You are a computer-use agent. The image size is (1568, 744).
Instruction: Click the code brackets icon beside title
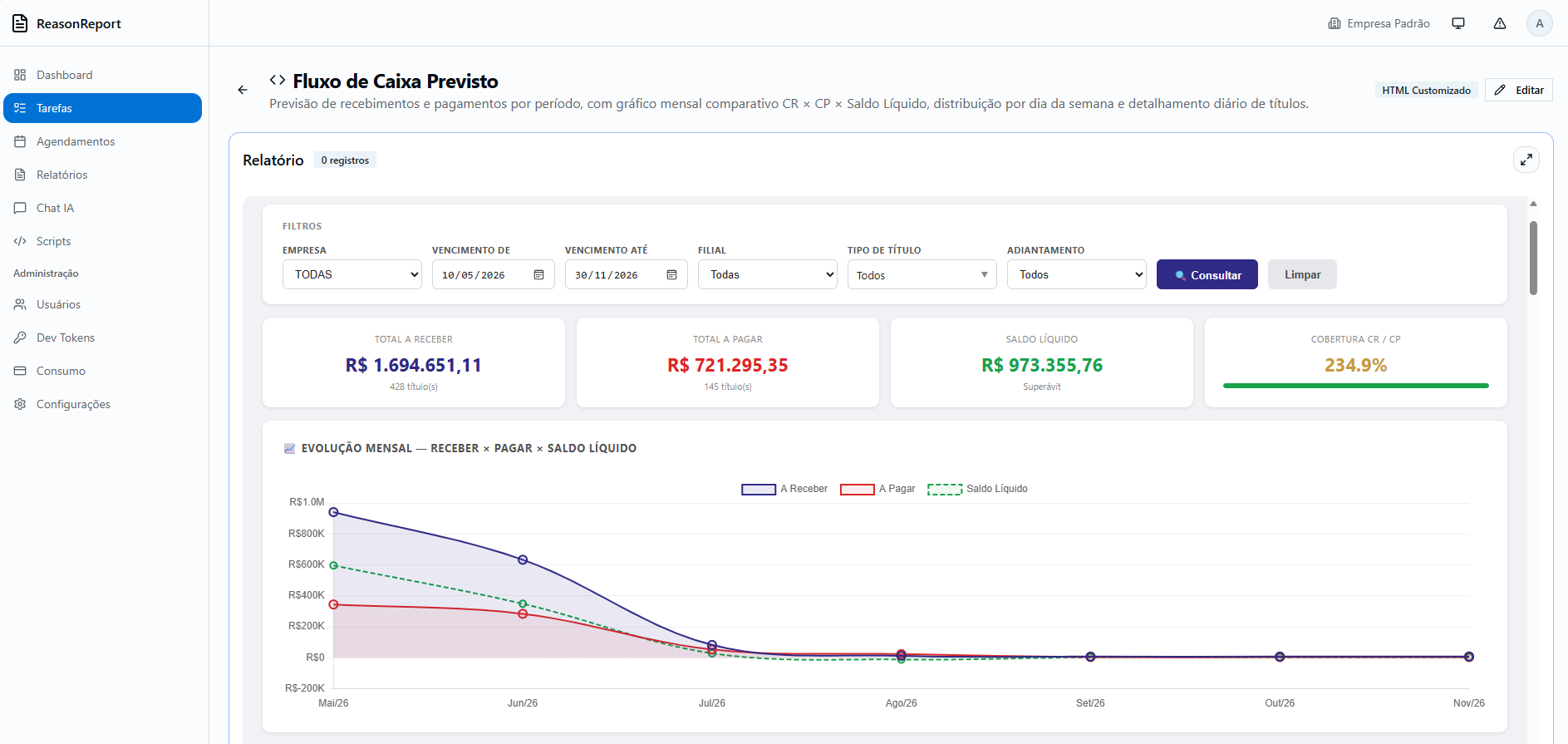(x=278, y=80)
